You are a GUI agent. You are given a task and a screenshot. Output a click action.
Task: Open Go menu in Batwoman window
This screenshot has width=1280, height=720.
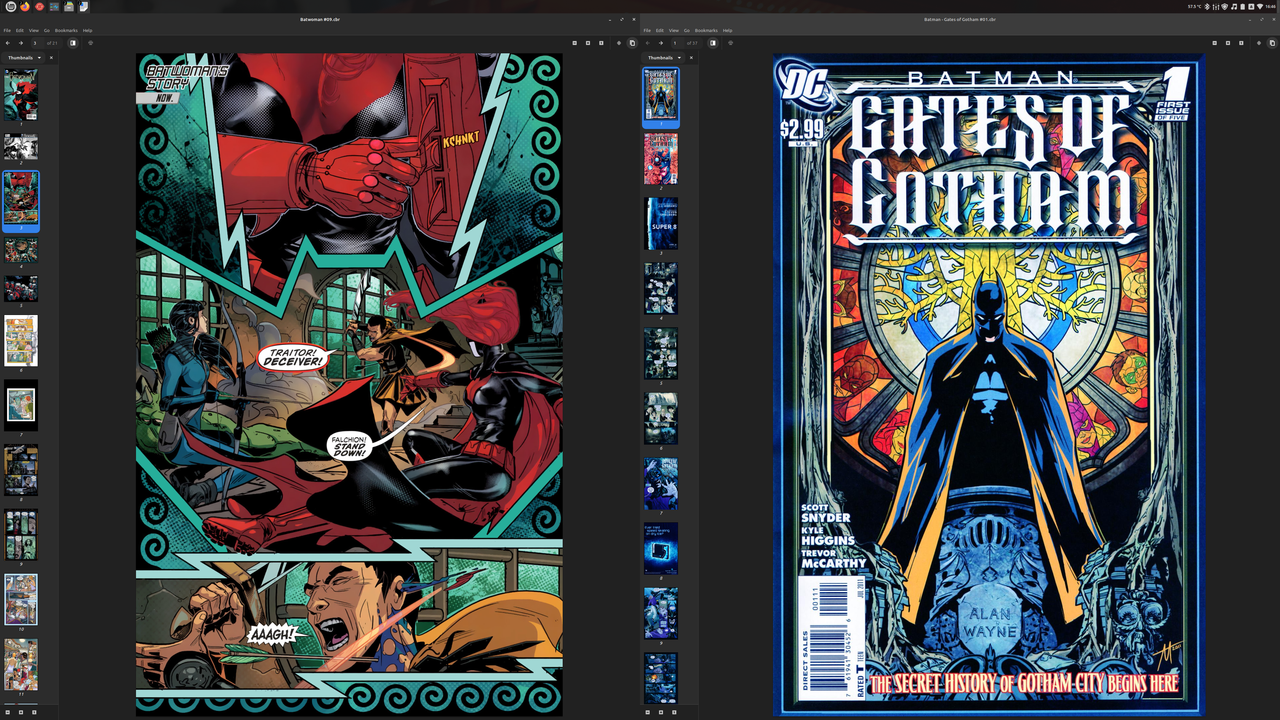pyautogui.click(x=46, y=31)
